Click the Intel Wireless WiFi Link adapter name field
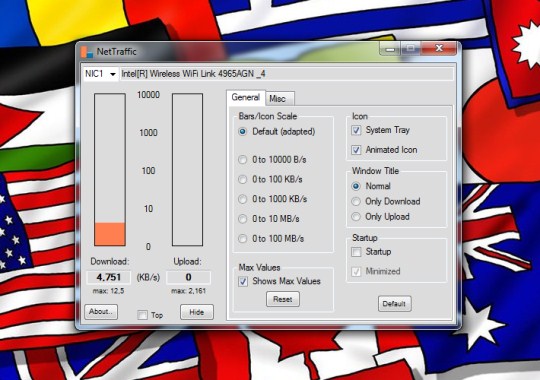The height and width of the screenshot is (380, 540). 286,74
